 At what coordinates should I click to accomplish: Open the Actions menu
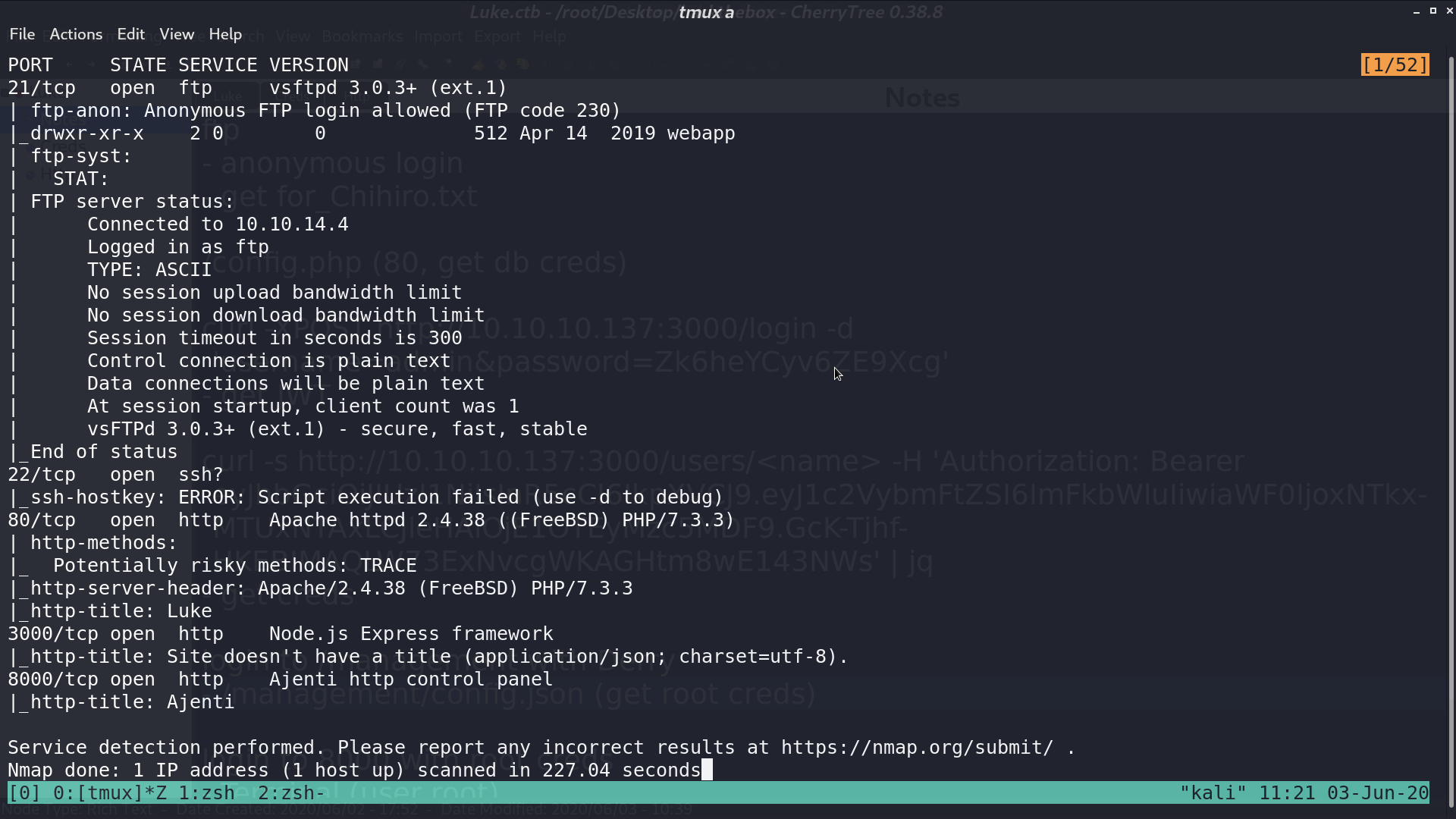[76, 34]
